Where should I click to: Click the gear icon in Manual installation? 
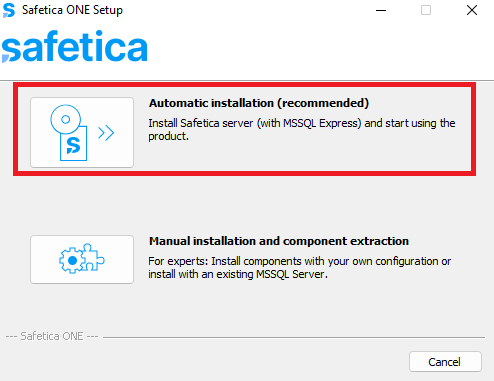[x=71, y=260]
